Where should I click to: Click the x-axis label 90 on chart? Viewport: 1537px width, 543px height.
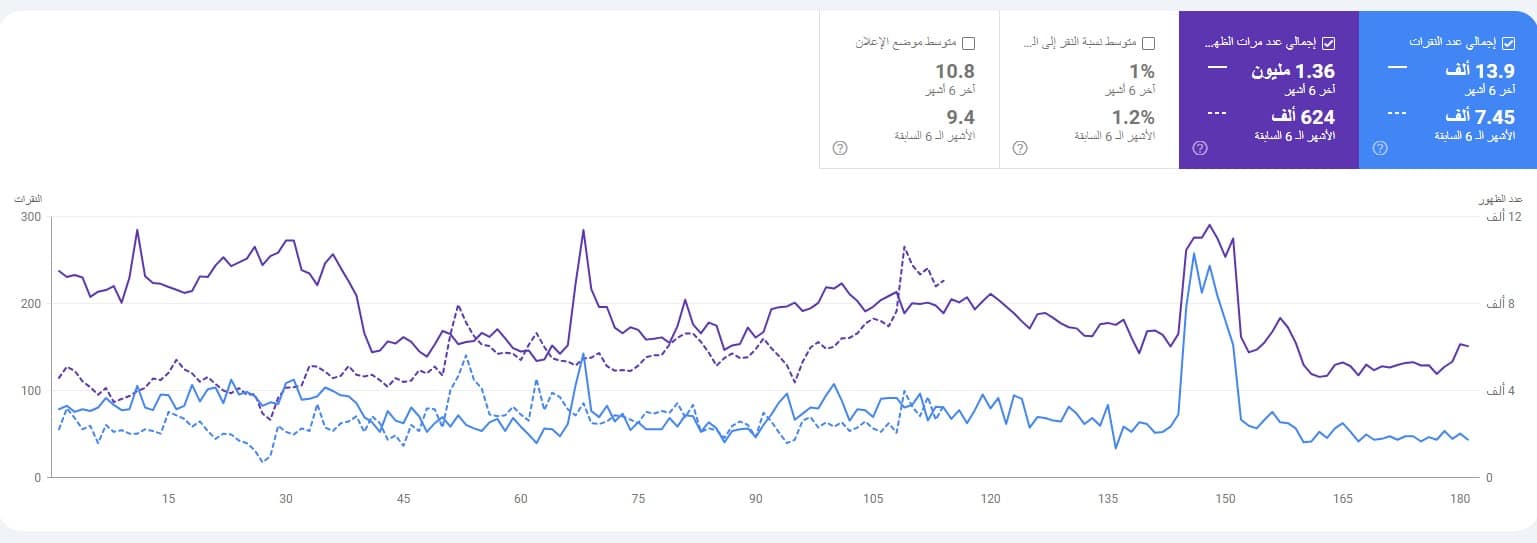756,498
